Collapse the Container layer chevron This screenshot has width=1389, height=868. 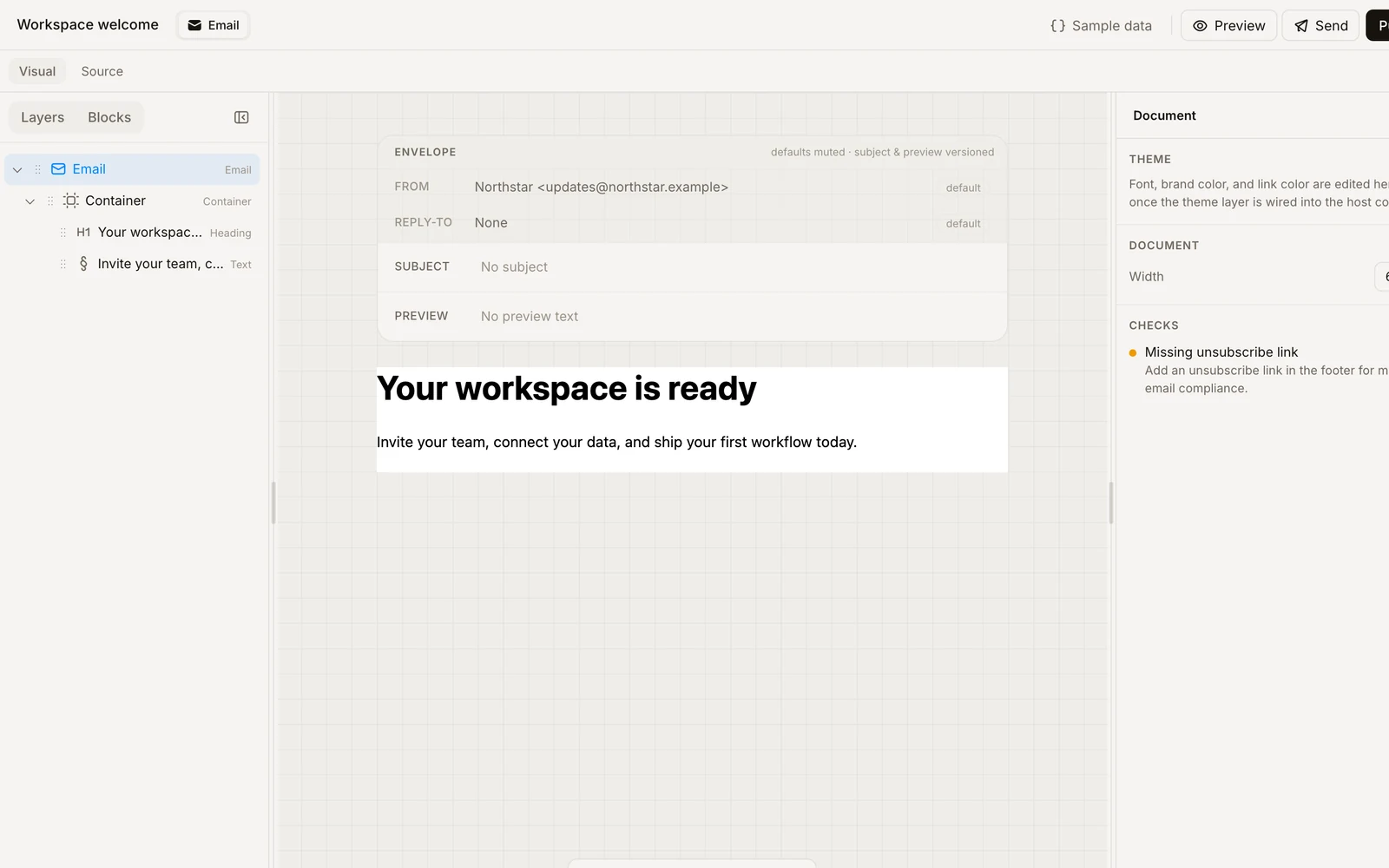click(30, 201)
